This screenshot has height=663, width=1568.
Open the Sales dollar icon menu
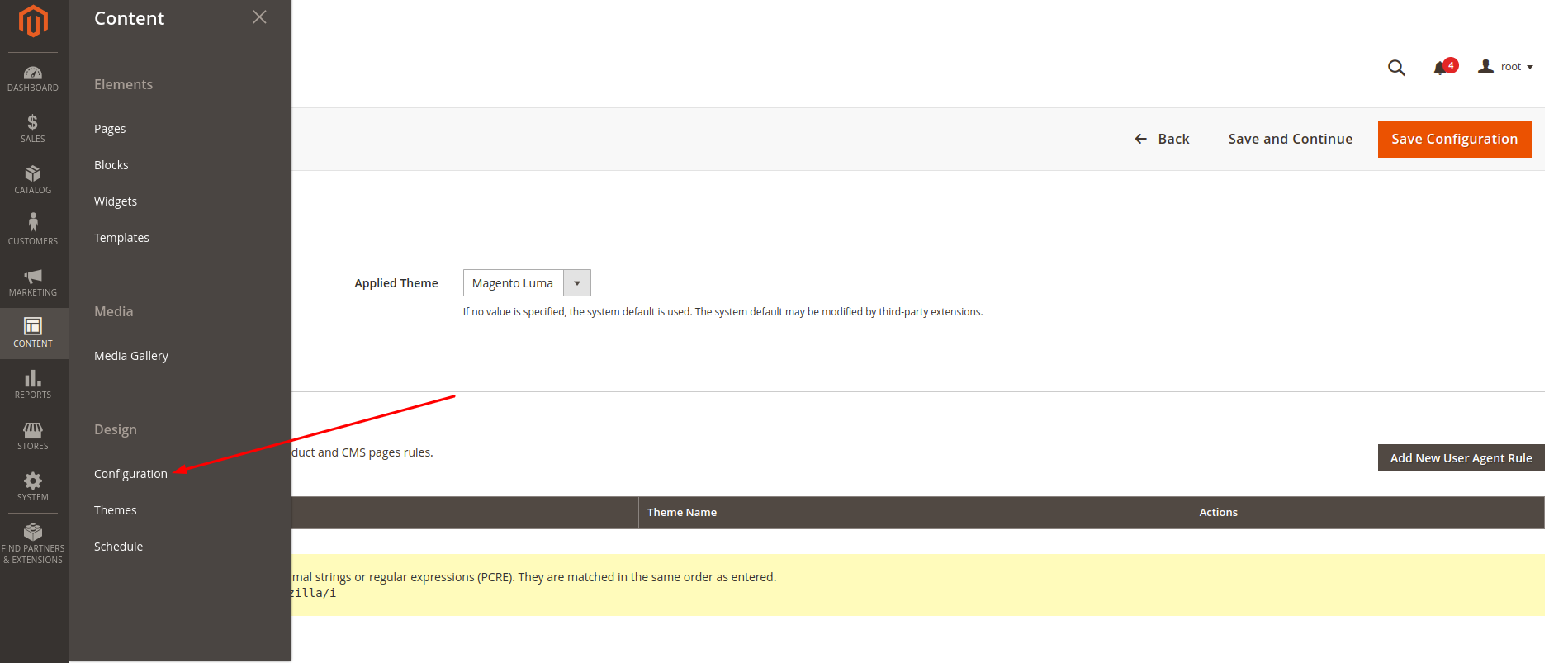point(33,129)
